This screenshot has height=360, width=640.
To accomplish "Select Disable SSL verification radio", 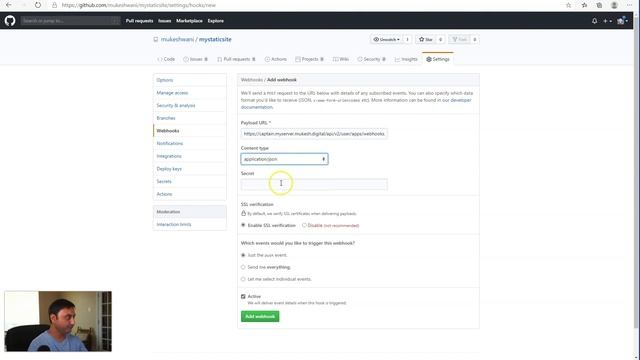I will 304,225.
